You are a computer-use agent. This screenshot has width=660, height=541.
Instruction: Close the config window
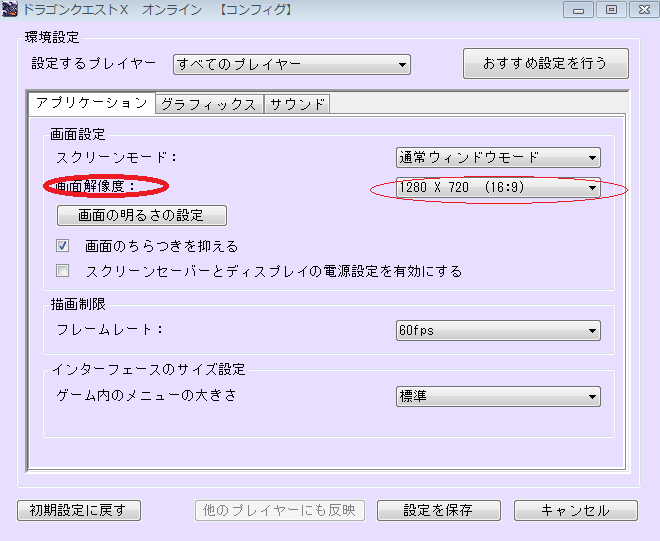tap(644, 10)
